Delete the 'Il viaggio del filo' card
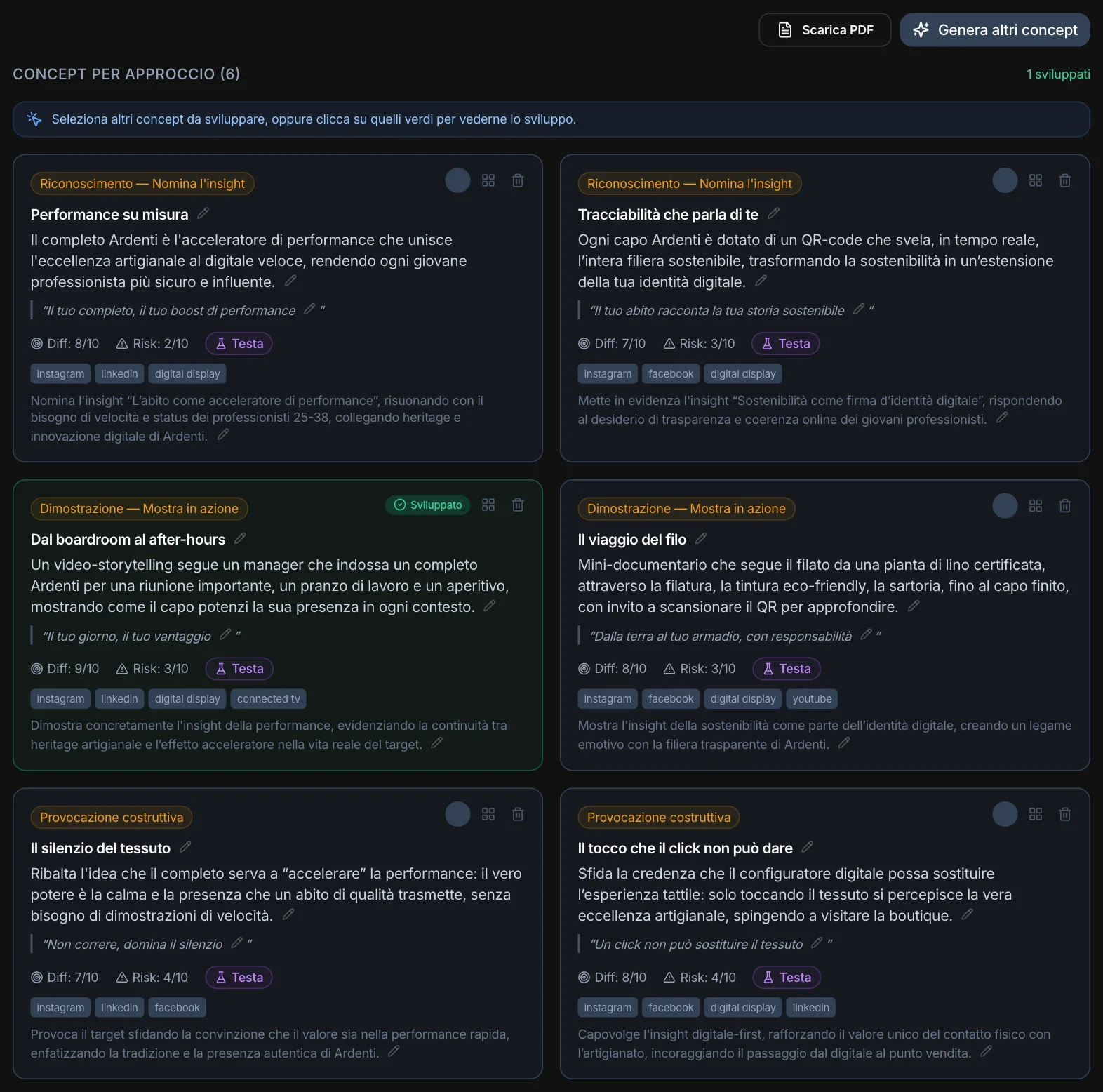 point(1065,505)
